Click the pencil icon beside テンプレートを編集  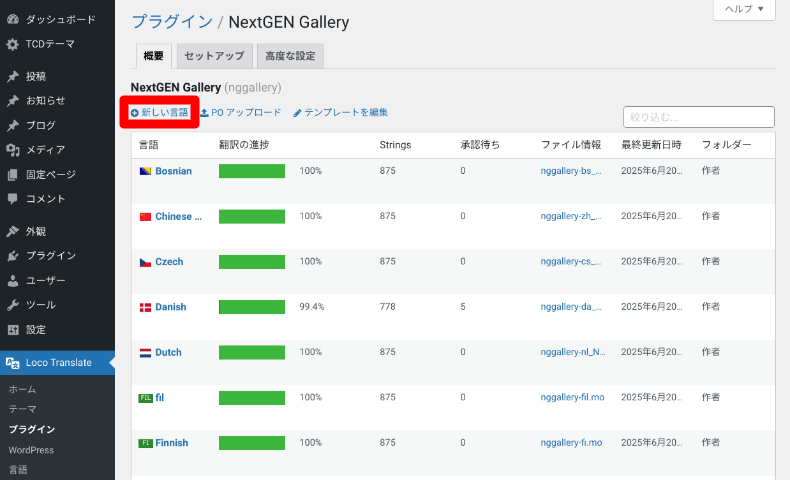[x=297, y=113]
